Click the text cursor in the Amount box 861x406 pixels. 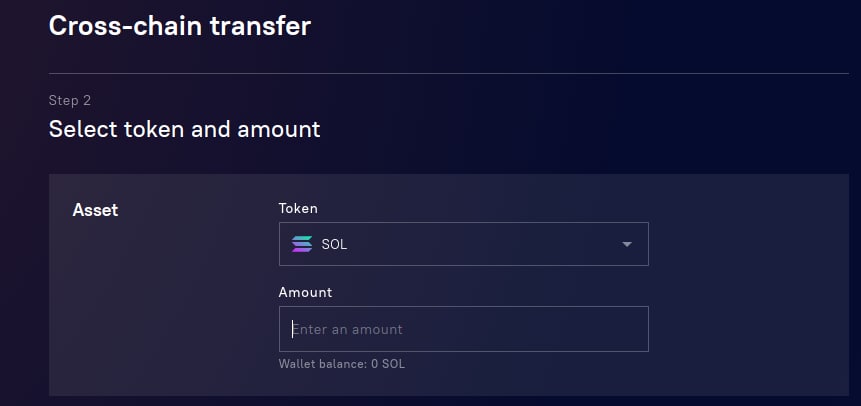coord(292,329)
